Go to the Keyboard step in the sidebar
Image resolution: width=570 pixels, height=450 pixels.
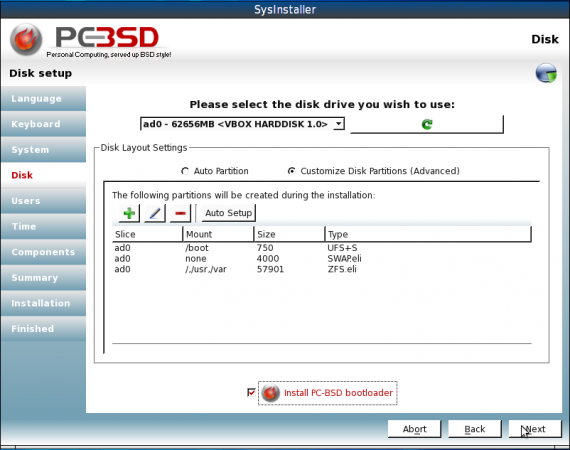pos(43,124)
